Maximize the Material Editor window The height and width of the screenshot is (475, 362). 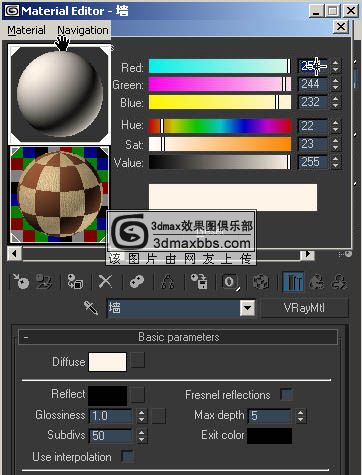(x=333, y=11)
